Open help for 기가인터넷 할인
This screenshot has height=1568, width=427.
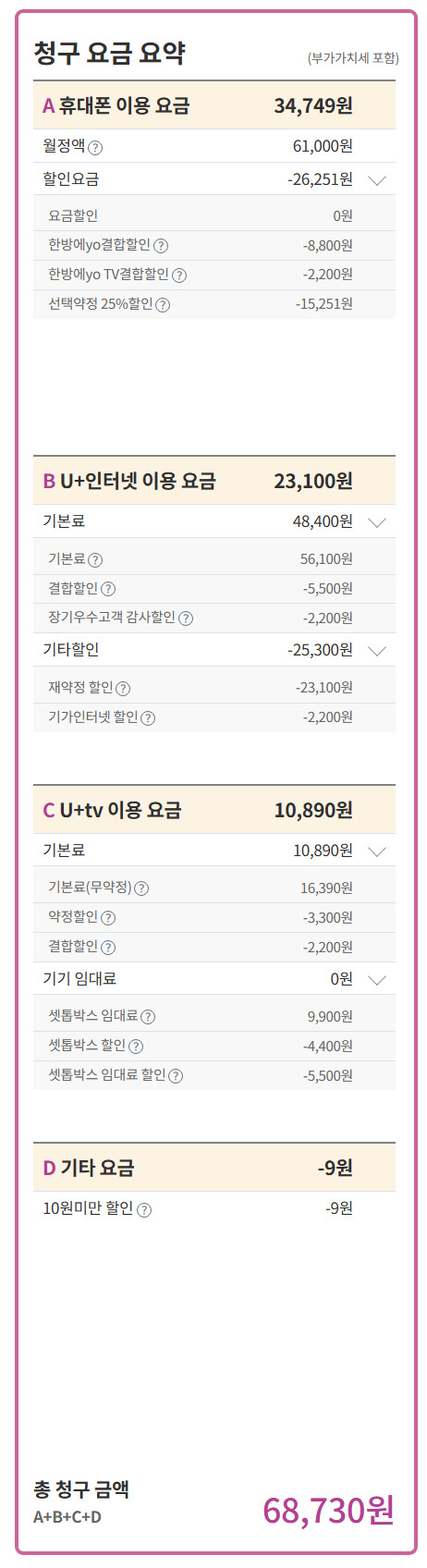pyautogui.click(x=148, y=718)
